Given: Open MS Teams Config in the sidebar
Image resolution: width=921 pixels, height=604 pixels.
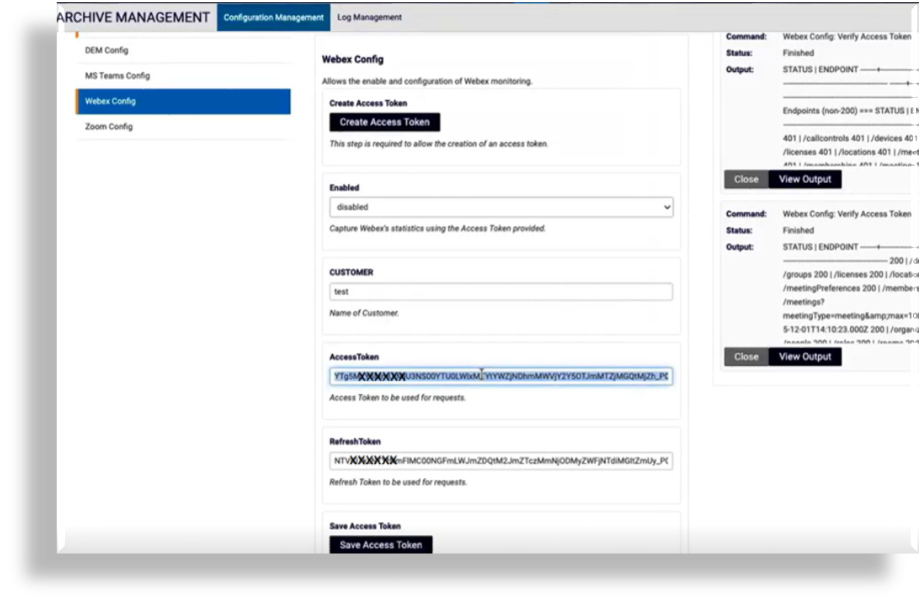Looking at the screenshot, I should click(x=183, y=76).
